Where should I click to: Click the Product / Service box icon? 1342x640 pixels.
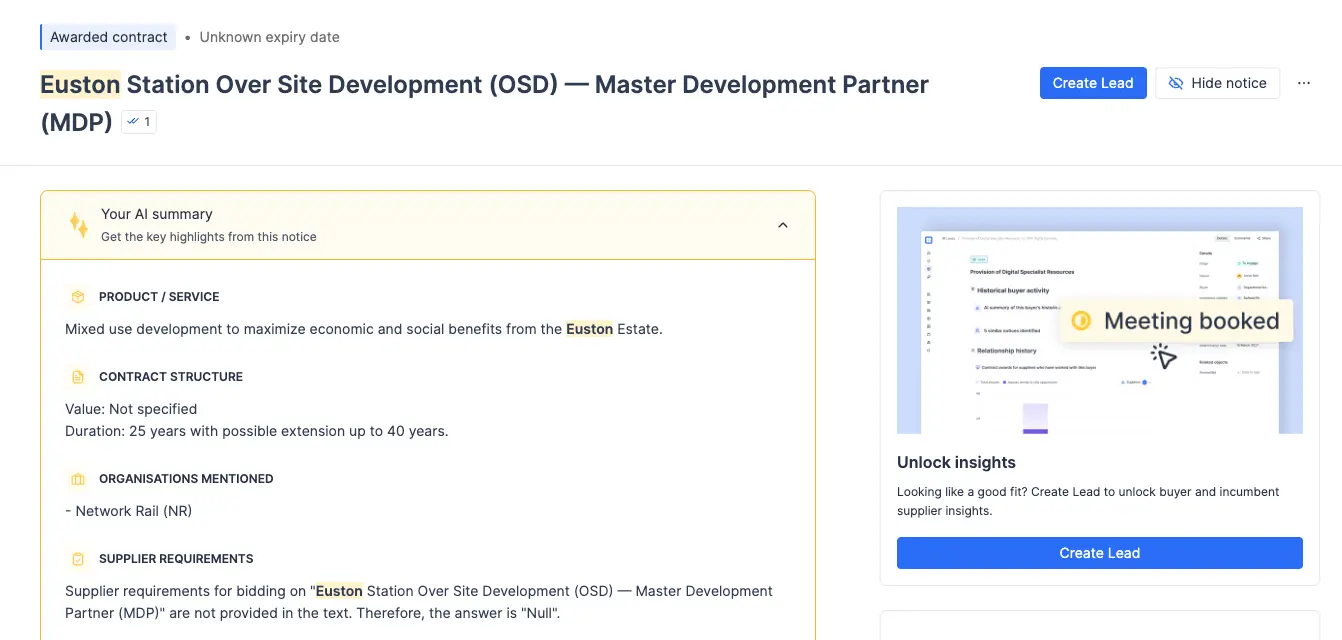[78, 297]
